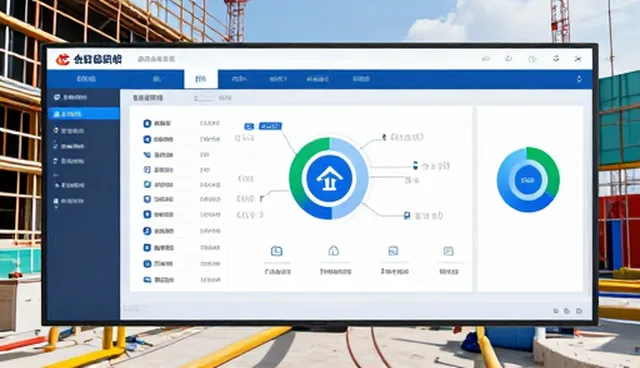Switch to the leftmost tab of the blue navigation bar
The image size is (640, 368).
click(x=86, y=79)
